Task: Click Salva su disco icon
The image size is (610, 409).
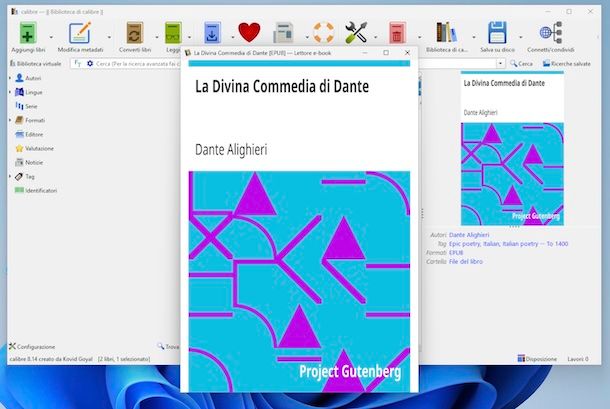Action: click(x=499, y=32)
